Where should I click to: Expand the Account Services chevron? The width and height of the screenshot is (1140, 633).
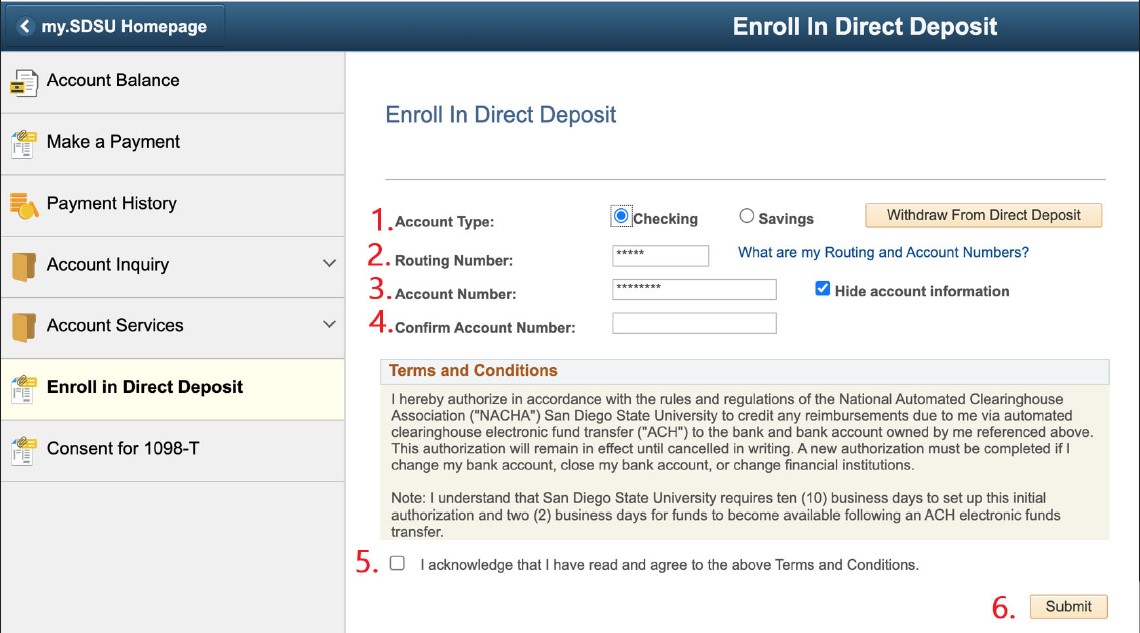329,324
